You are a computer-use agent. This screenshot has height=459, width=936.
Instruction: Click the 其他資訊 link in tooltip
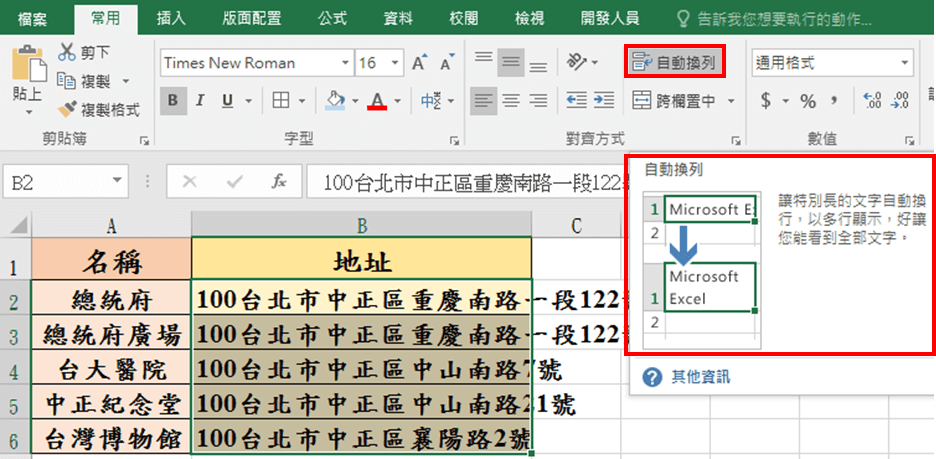pos(700,377)
